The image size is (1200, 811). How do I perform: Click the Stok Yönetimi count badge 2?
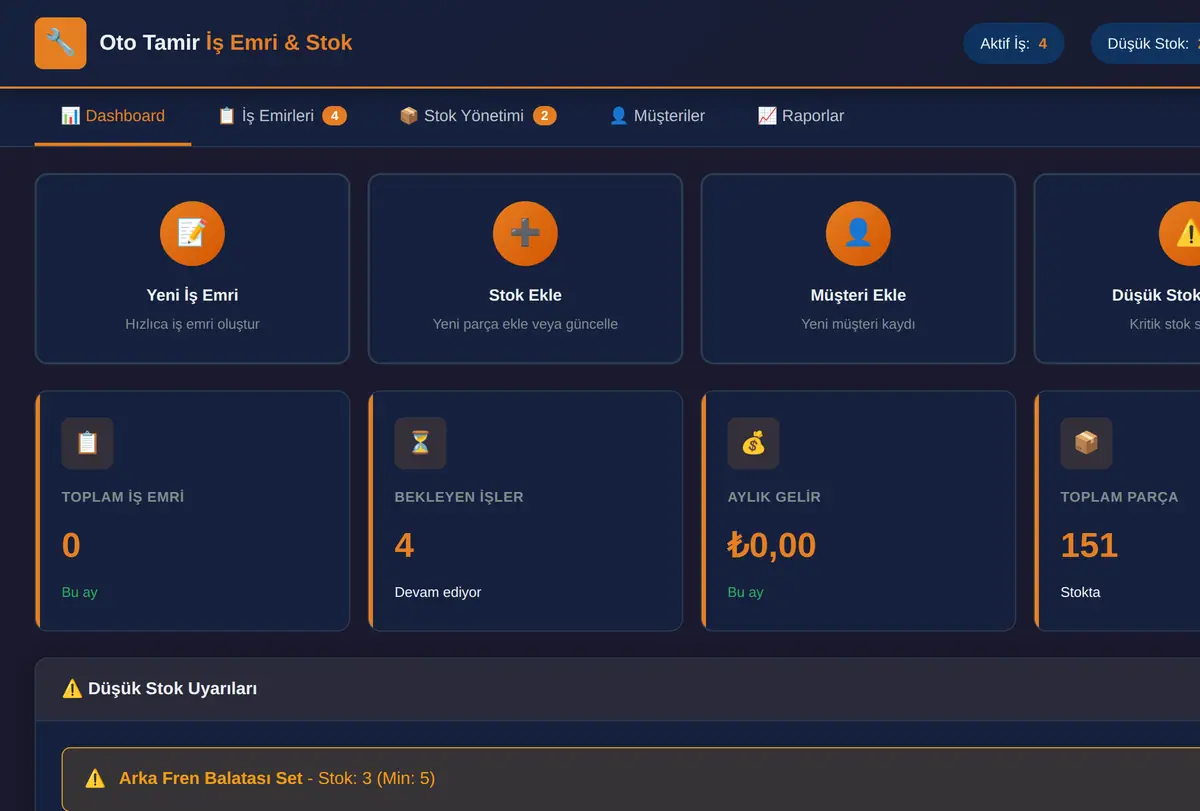[x=545, y=116]
